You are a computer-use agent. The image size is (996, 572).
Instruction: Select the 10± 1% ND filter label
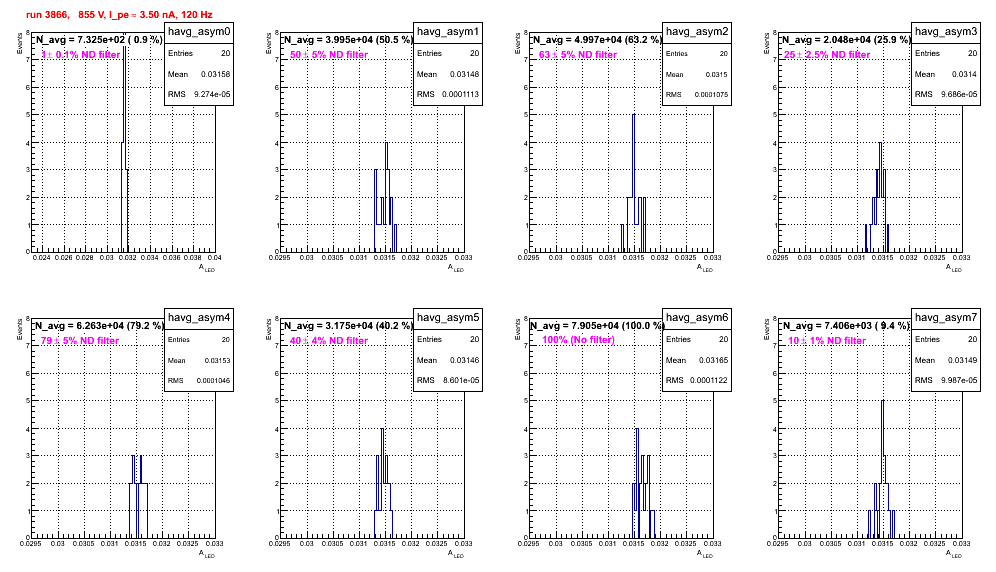click(827, 341)
